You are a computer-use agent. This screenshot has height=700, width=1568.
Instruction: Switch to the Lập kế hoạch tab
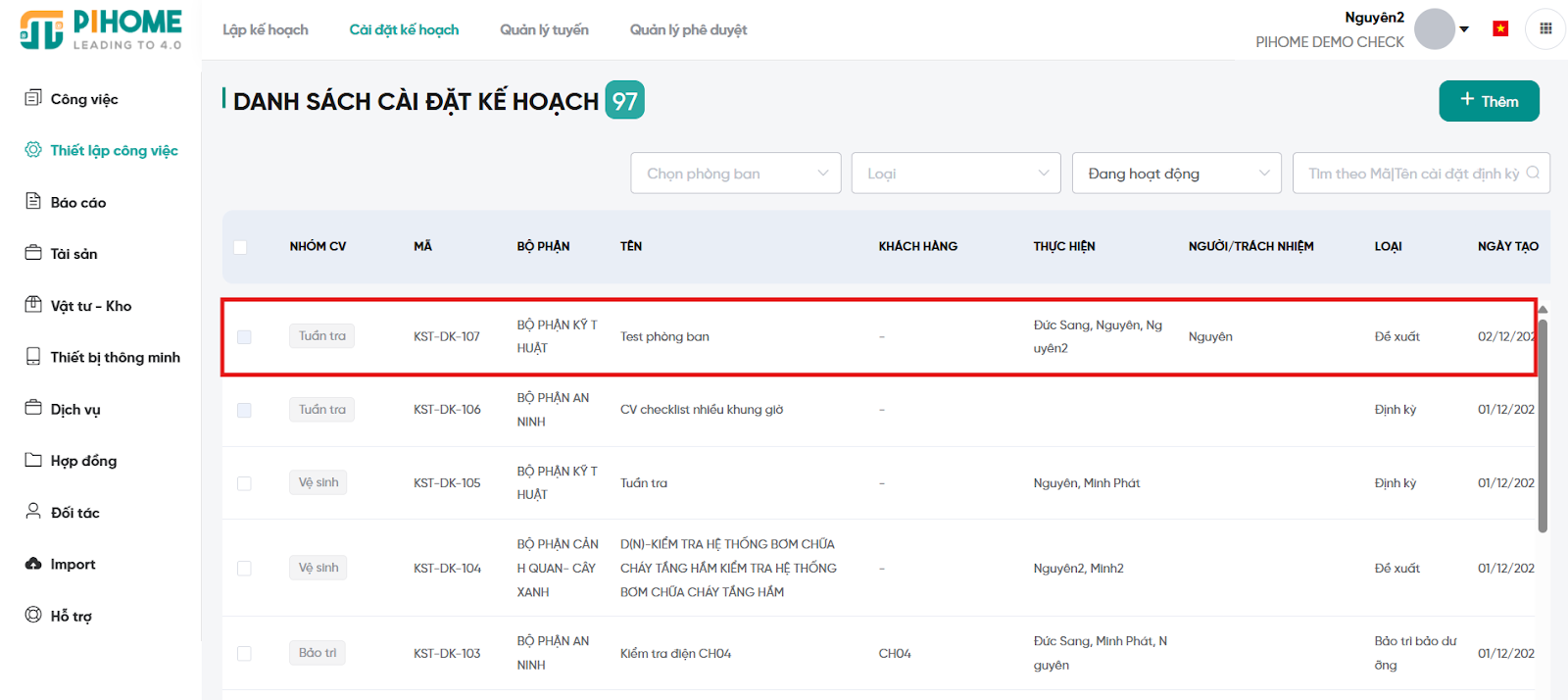point(265,30)
